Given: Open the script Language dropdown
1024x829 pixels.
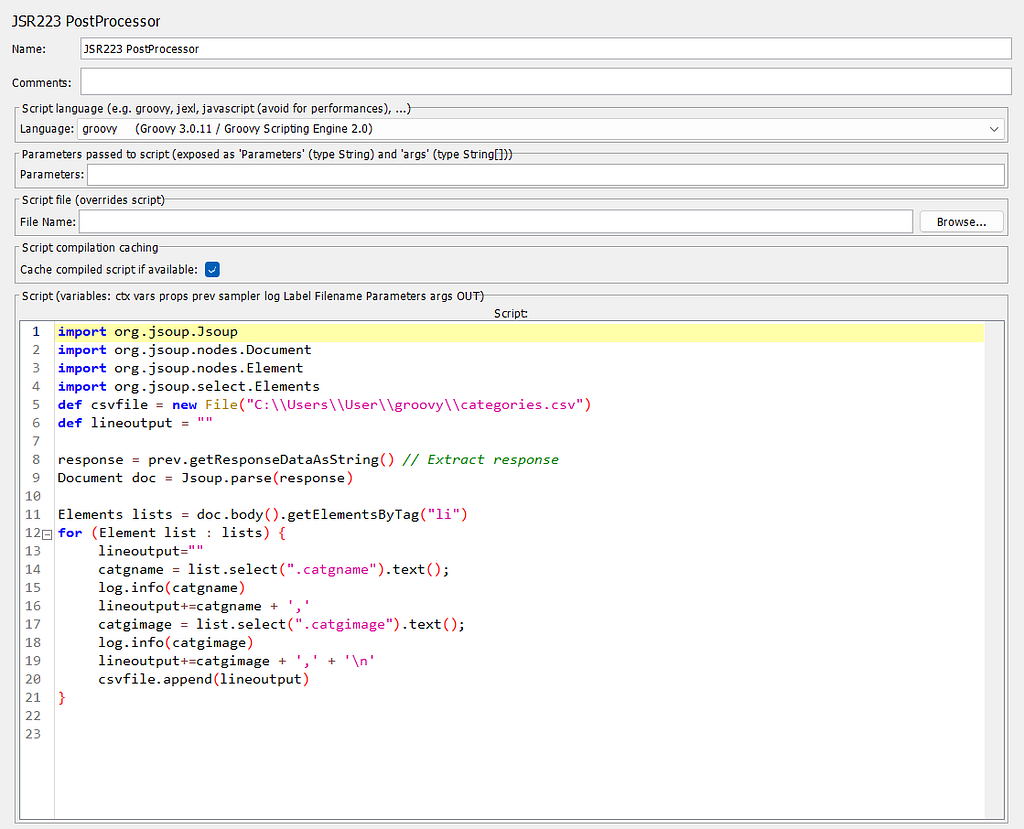Looking at the screenshot, I should [541, 129].
